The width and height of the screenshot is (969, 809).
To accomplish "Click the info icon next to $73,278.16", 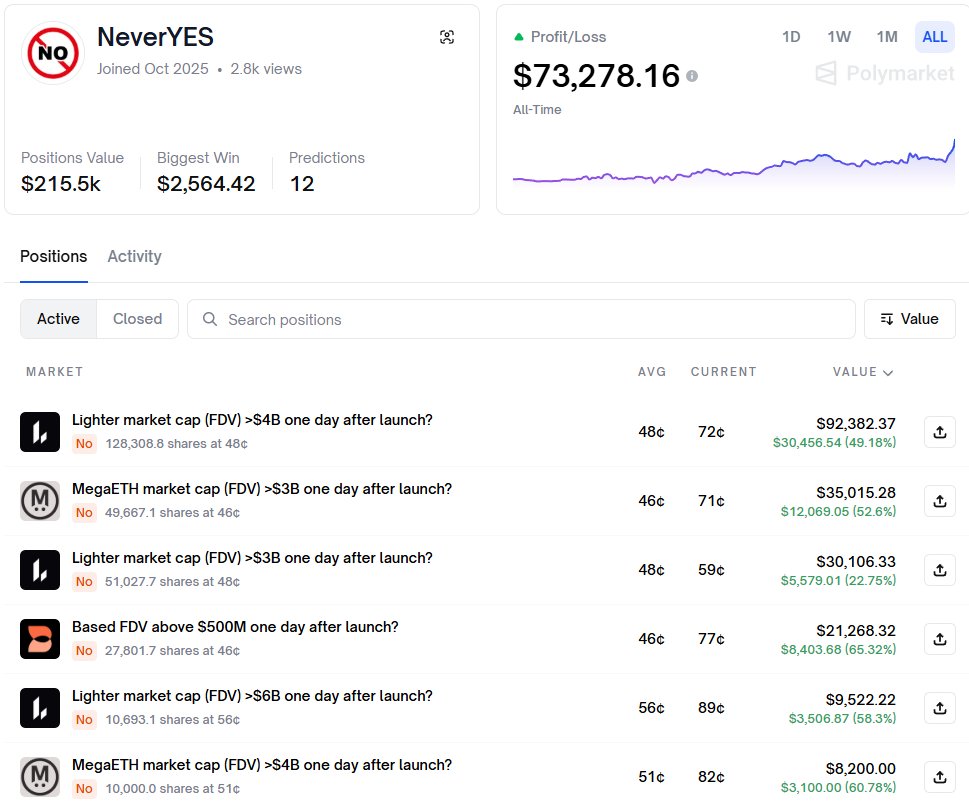I will 692,76.
